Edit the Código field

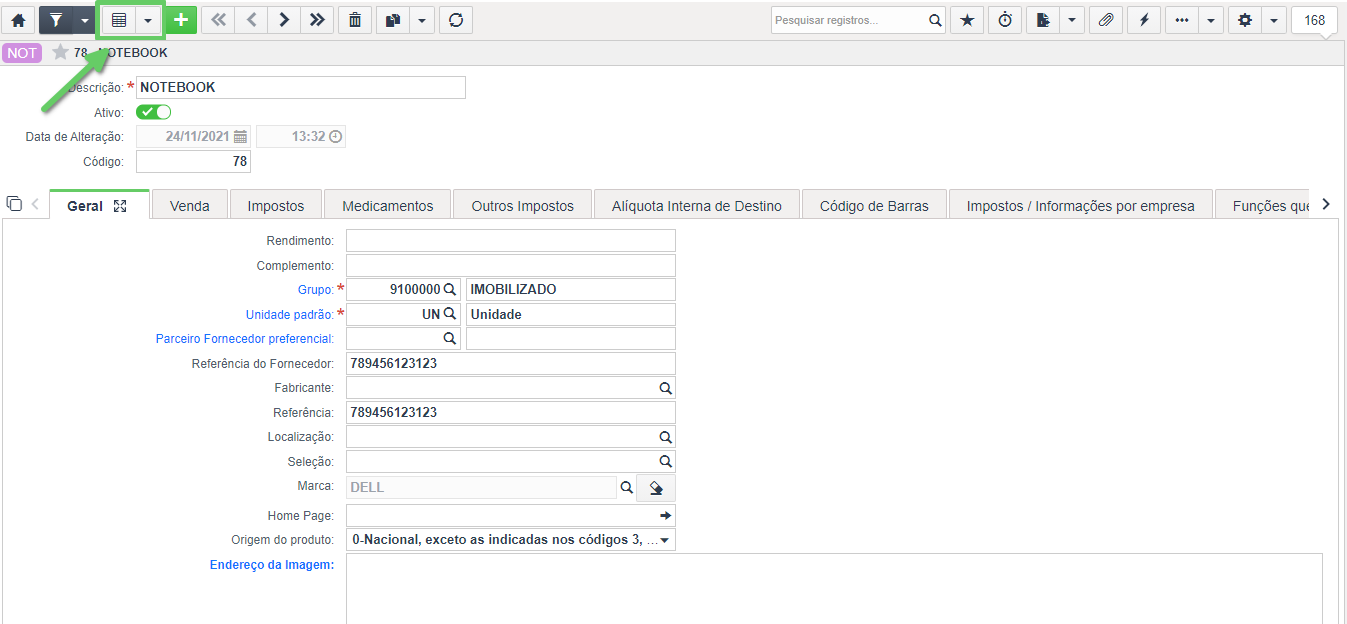pos(193,161)
